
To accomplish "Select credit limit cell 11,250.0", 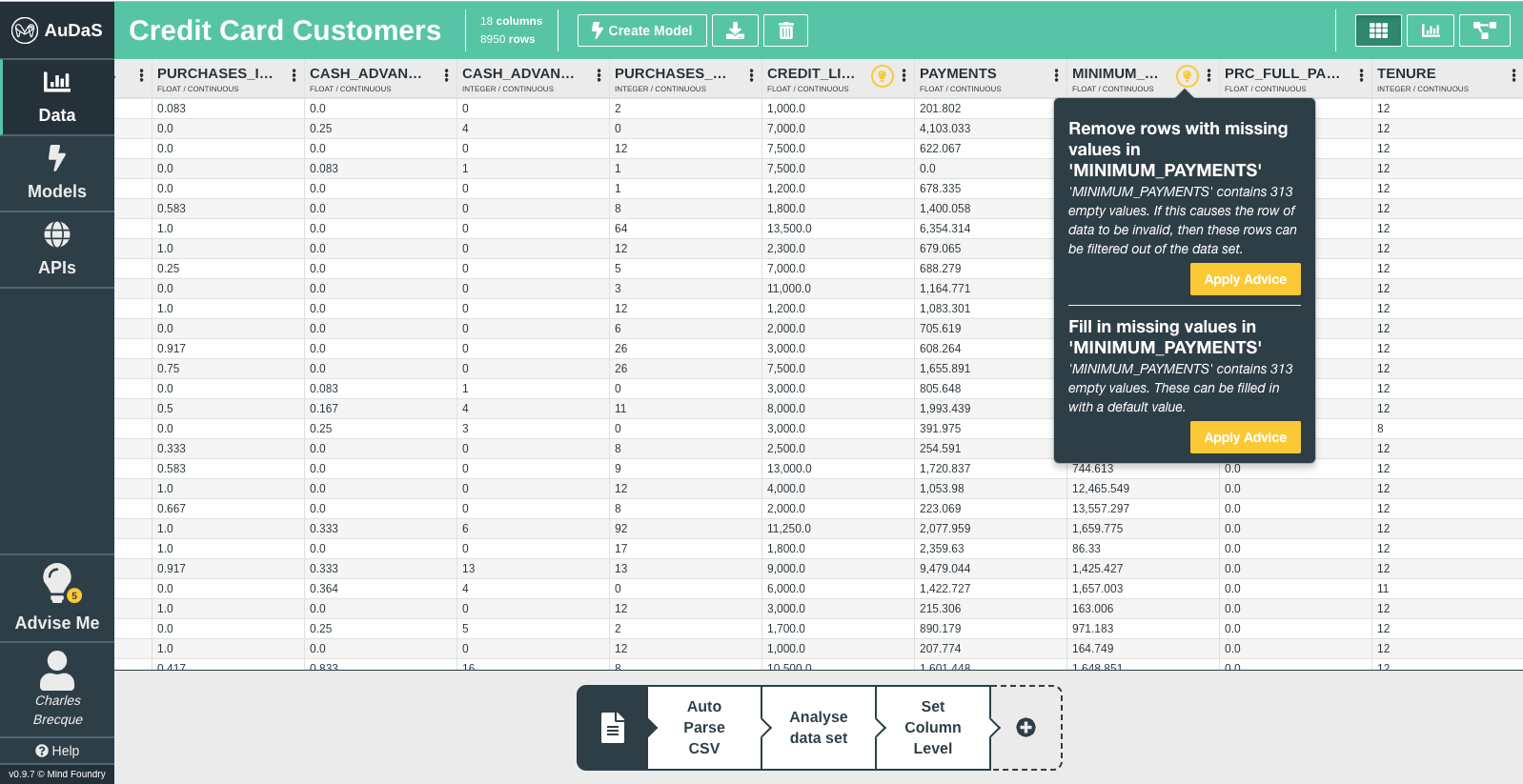I will (838, 529).
